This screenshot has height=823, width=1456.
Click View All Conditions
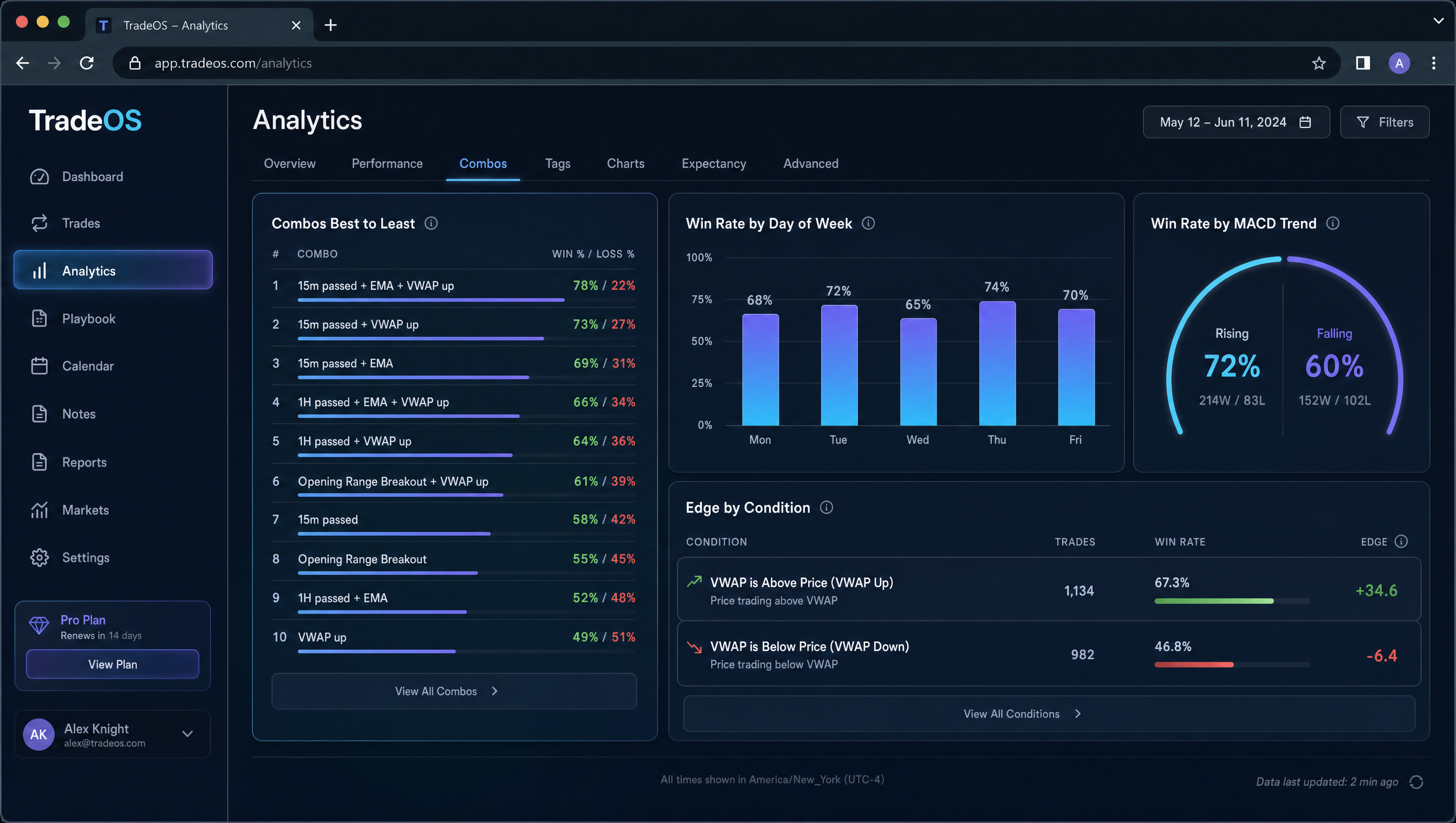[1049, 713]
